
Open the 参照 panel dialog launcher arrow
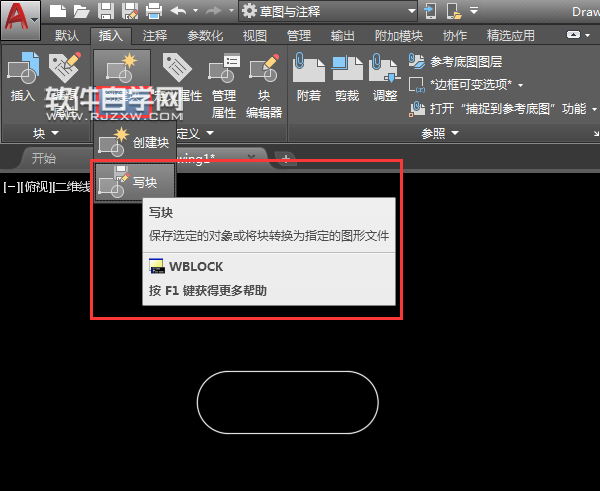tap(596, 134)
